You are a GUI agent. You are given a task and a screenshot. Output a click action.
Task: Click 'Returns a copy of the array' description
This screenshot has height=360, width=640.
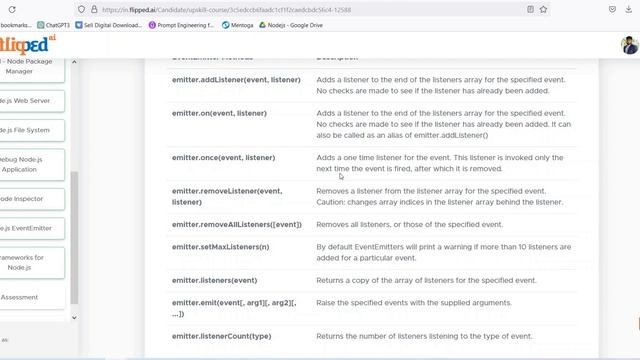426,280
